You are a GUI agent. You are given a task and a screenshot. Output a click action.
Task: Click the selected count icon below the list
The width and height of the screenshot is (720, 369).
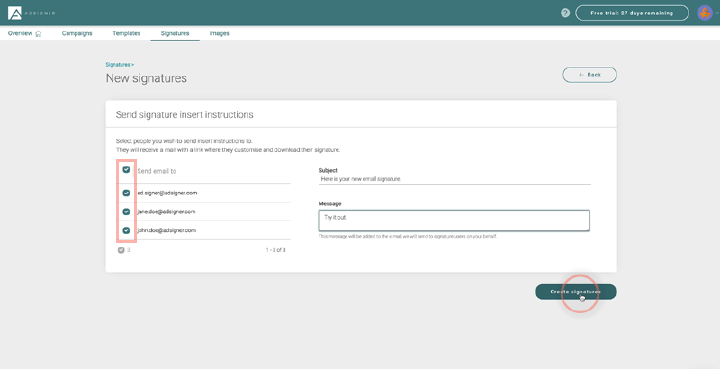point(121,250)
